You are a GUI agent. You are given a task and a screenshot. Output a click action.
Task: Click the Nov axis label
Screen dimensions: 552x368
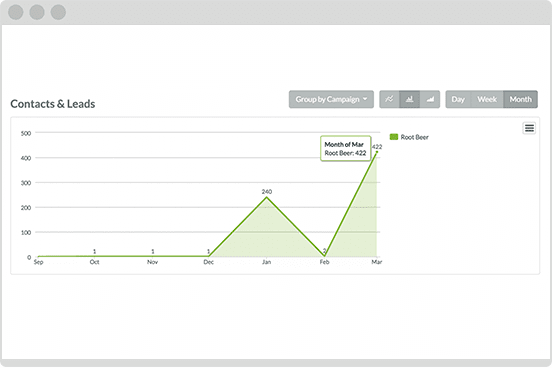pos(152,262)
